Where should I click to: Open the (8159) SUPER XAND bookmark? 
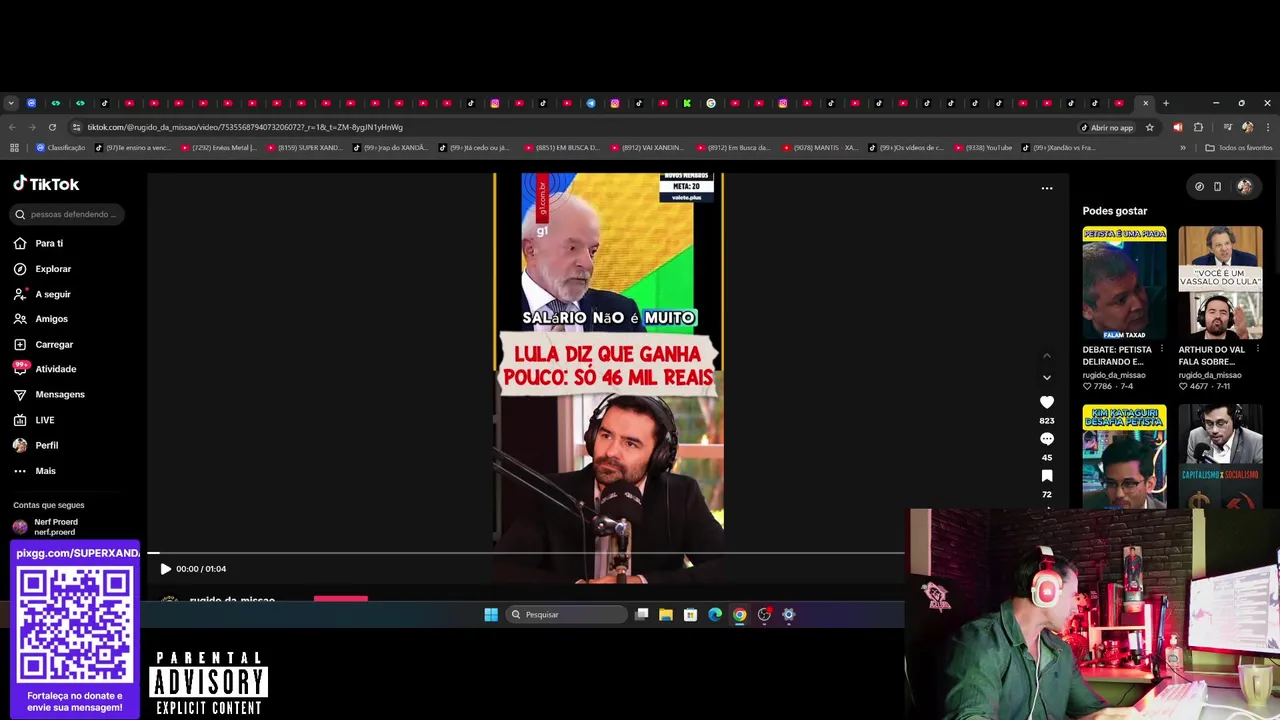(x=304, y=148)
